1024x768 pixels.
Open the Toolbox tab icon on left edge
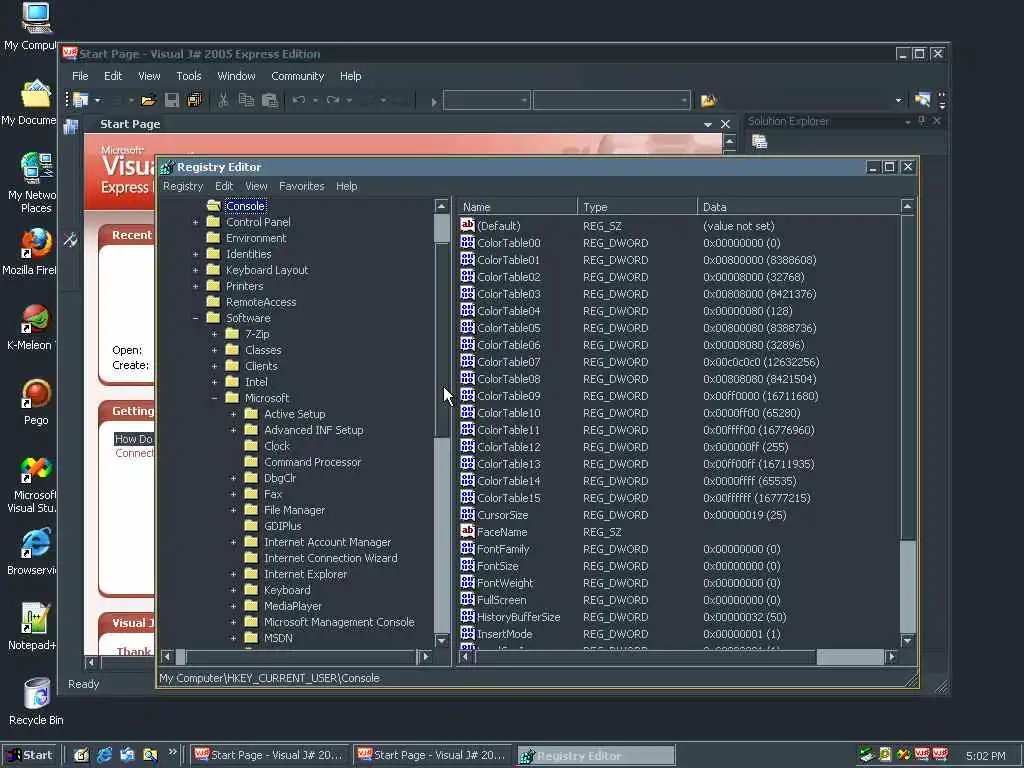coord(71,240)
